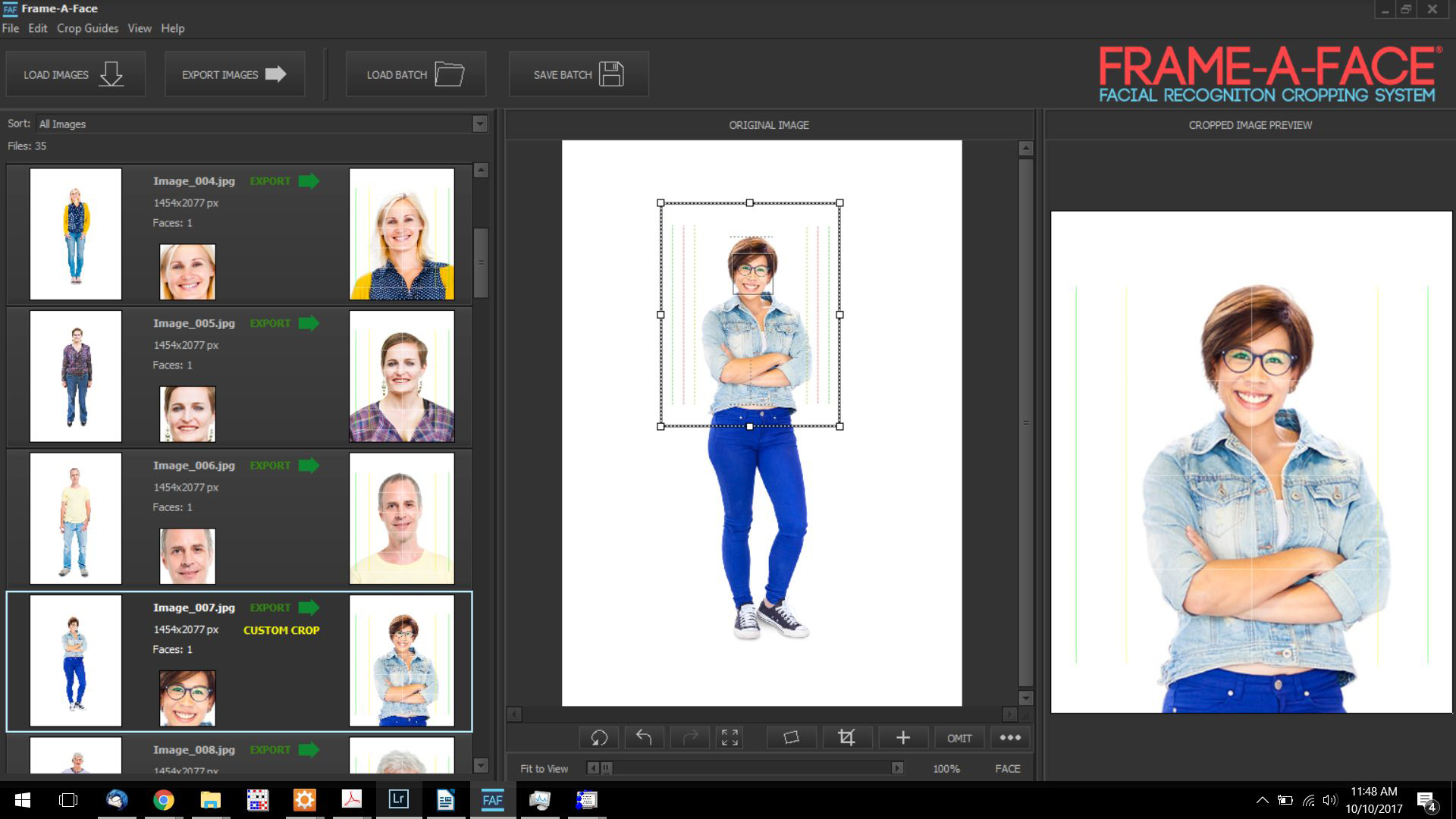The height and width of the screenshot is (819, 1456).
Task: Click the undo arrow icon
Action: coord(644,737)
